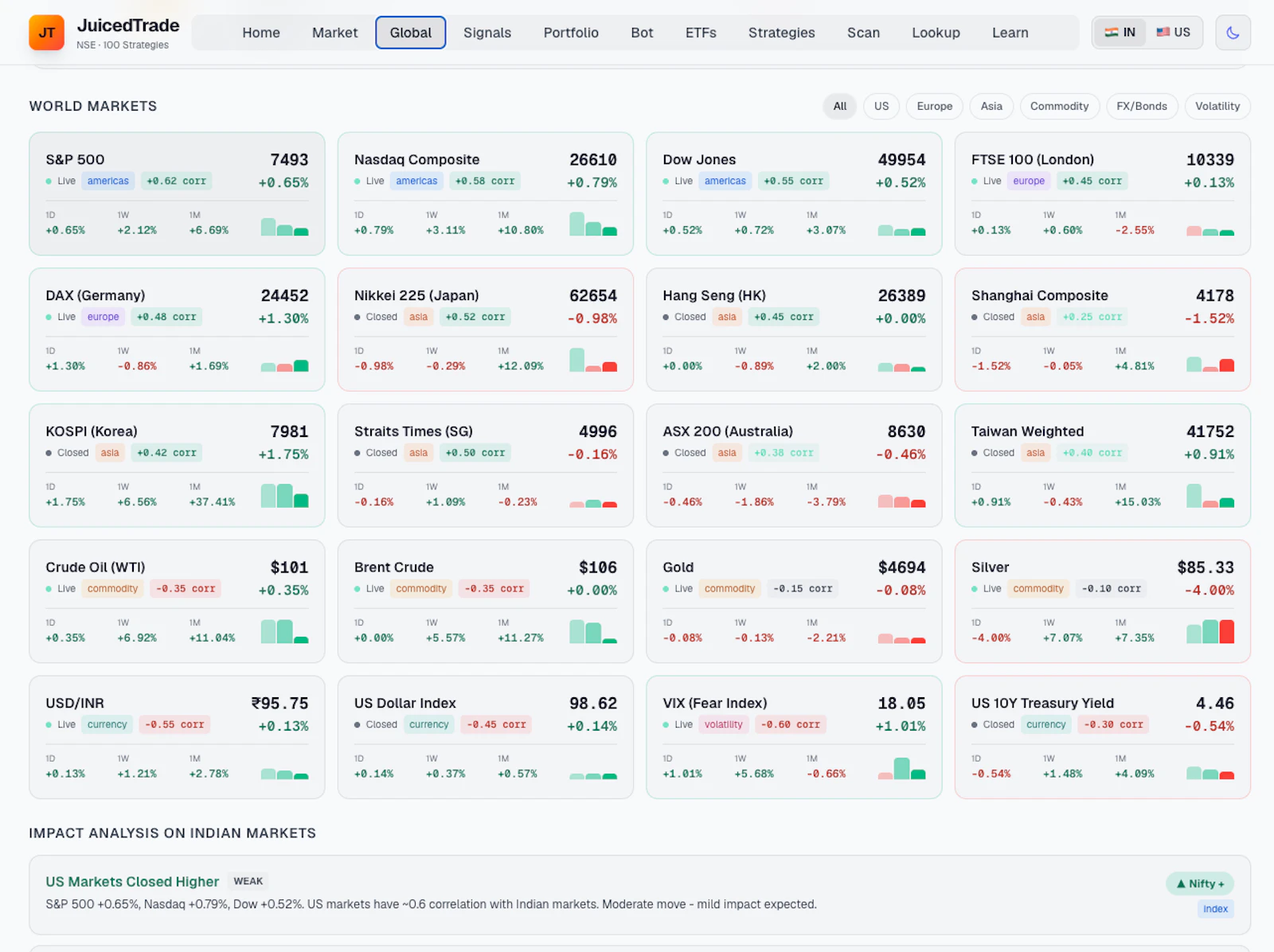
Task: Click Hang Seng (HK) value 26389
Action: point(901,295)
